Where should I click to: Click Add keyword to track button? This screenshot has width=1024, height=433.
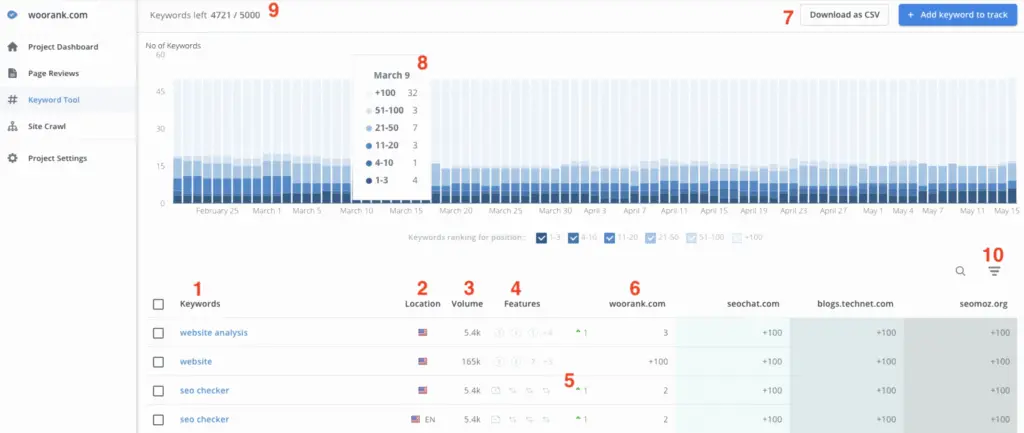tap(957, 14)
